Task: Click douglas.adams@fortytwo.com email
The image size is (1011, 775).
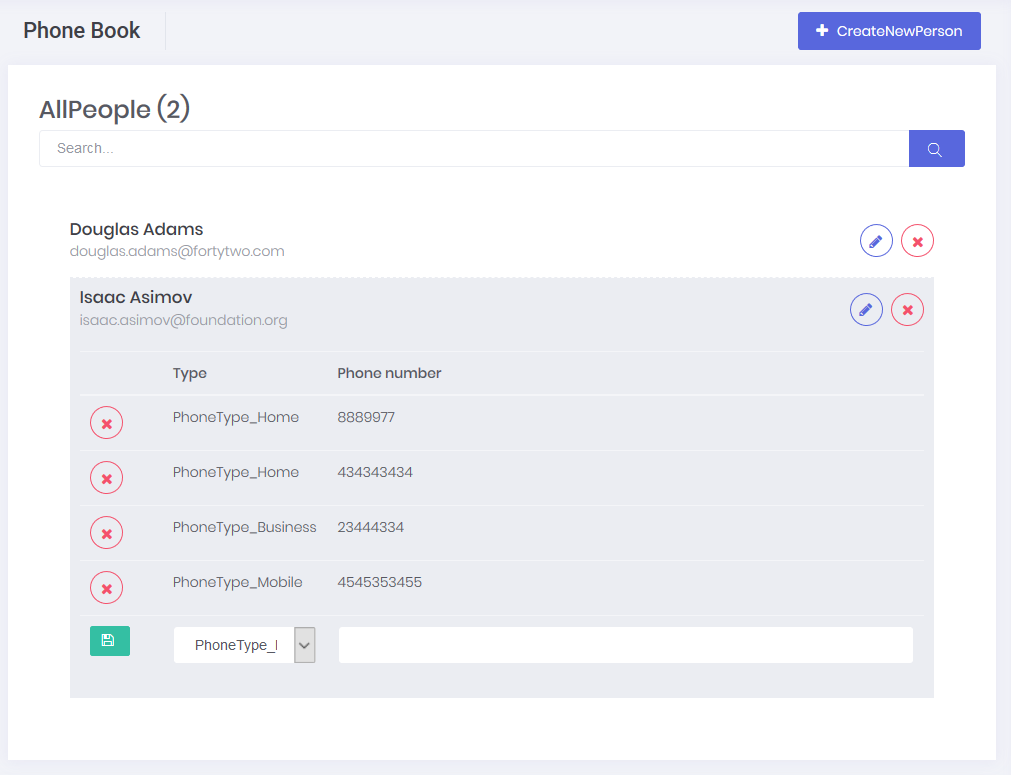Action: pyautogui.click(x=177, y=251)
